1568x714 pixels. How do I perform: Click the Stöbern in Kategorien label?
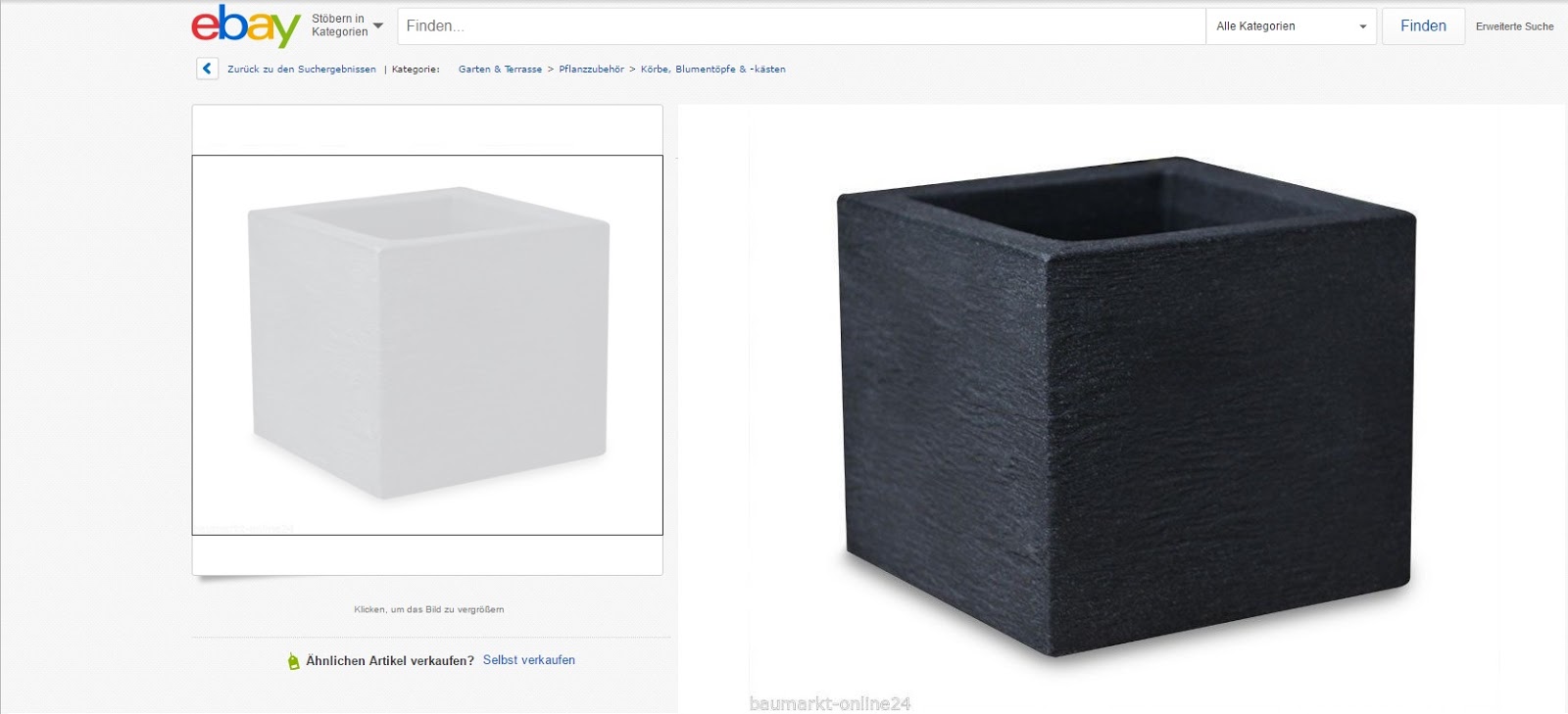click(x=339, y=25)
